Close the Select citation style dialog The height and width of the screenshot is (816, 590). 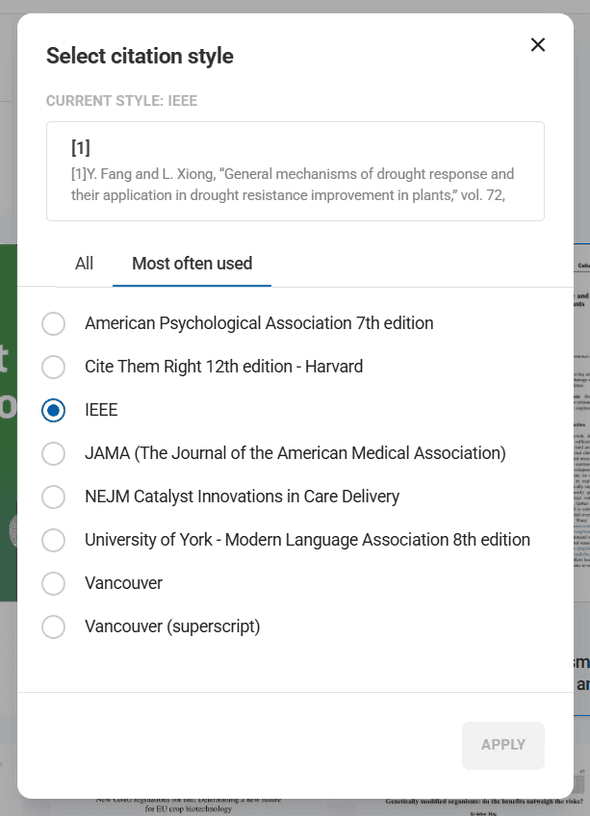pos(537,44)
